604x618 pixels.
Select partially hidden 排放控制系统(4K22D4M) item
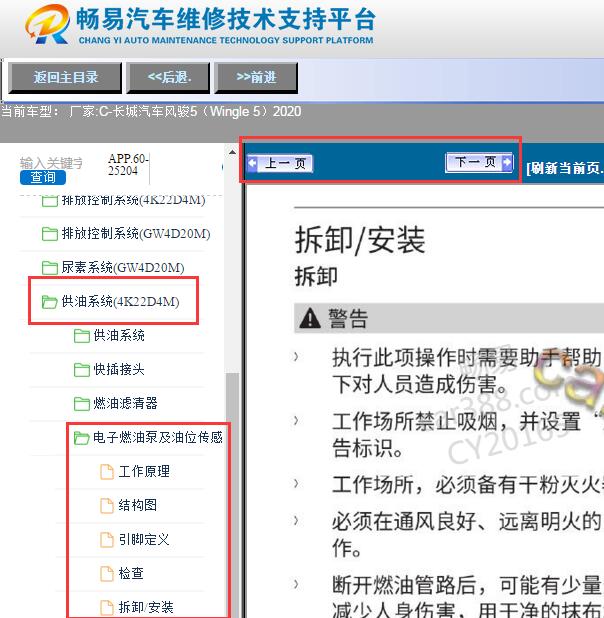pos(133,200)
